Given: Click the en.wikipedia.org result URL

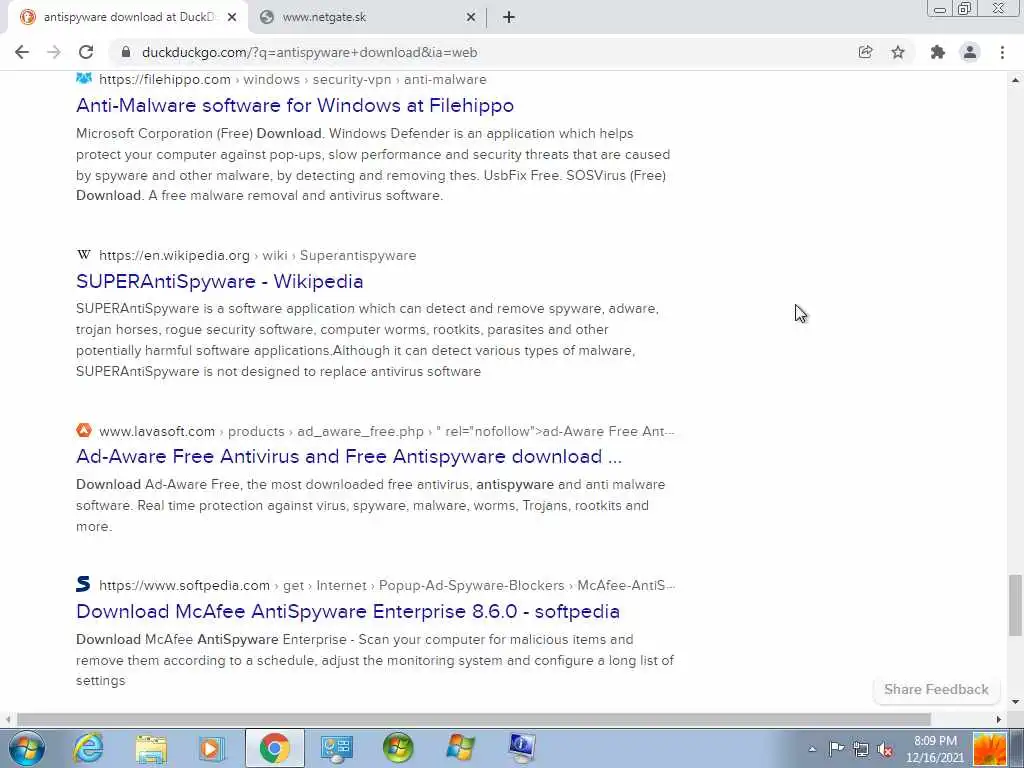Looking at the screenshot, I should coord(257,255).
